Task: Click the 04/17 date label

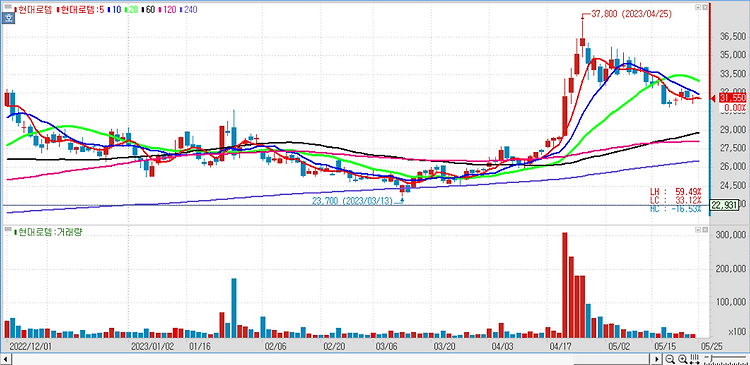Action: pyautogui.click(x=562, y=345)
